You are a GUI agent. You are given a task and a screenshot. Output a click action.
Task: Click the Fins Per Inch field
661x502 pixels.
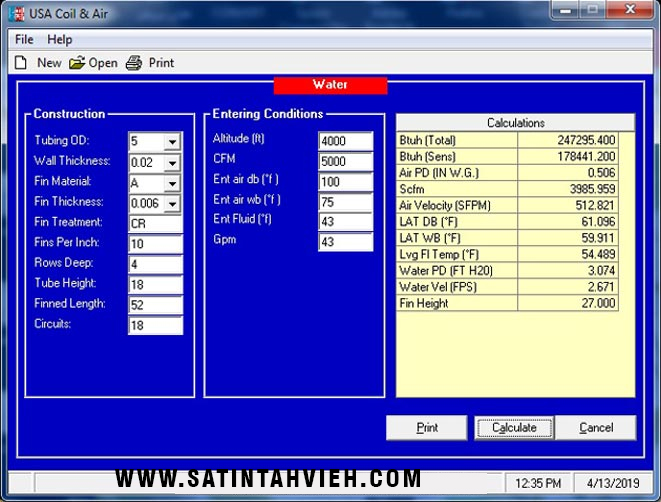coord(155,244)
